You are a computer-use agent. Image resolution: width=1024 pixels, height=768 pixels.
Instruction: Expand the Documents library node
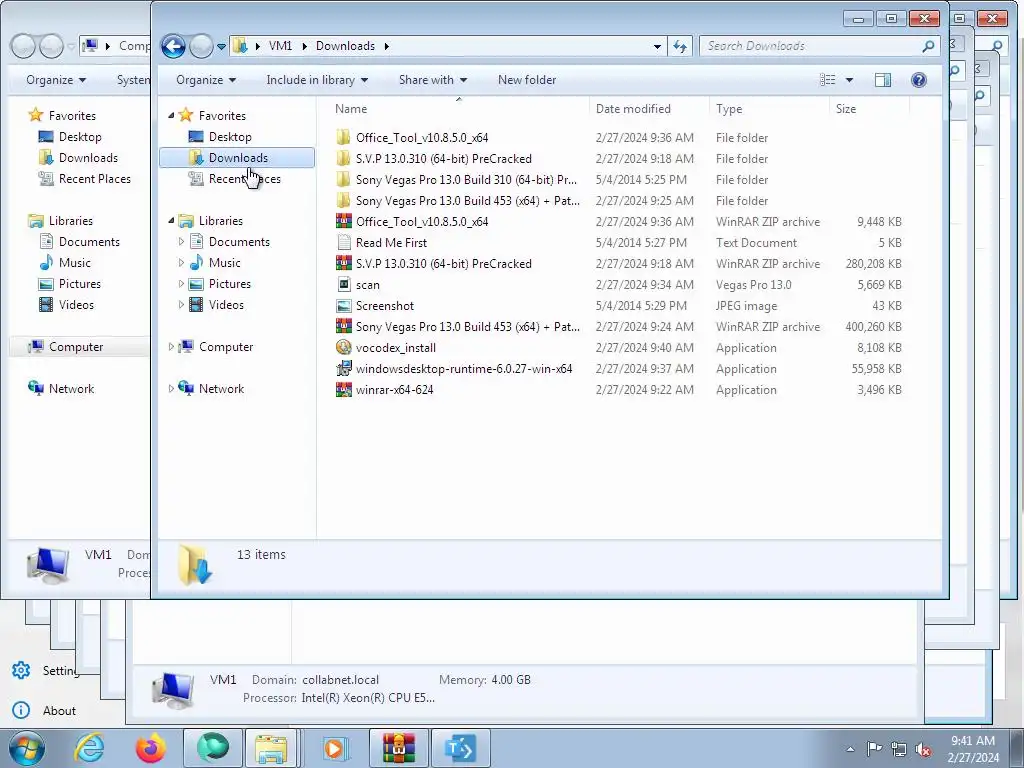181,242
